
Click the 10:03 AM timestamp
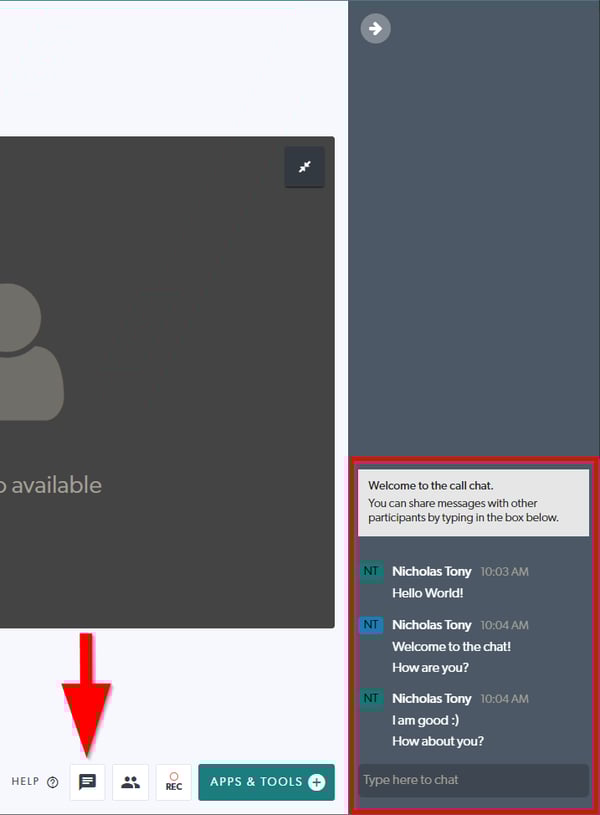[504, 572]
